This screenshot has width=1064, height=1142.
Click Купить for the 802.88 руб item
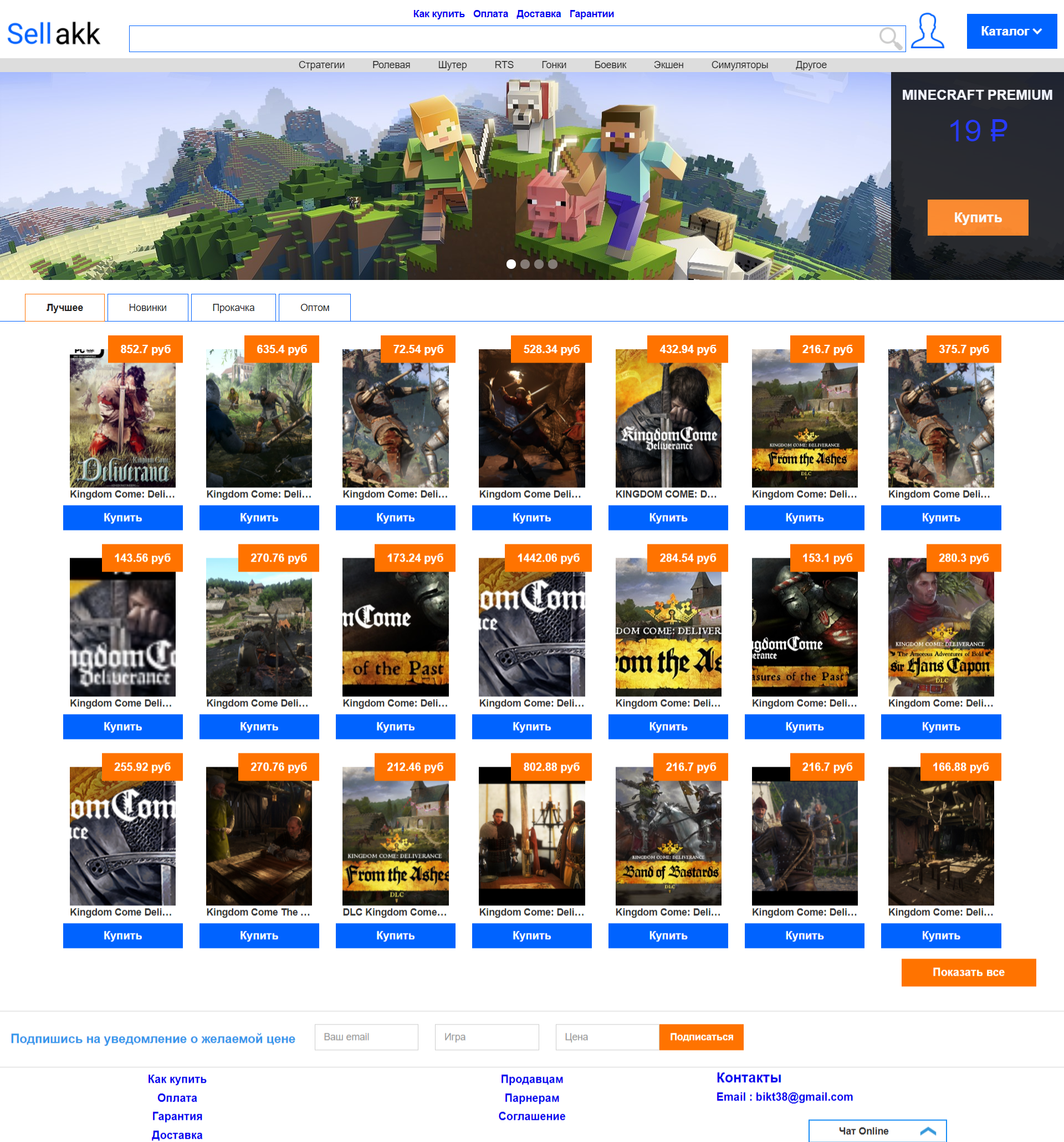pyautogui.click(x=531, y=936)
